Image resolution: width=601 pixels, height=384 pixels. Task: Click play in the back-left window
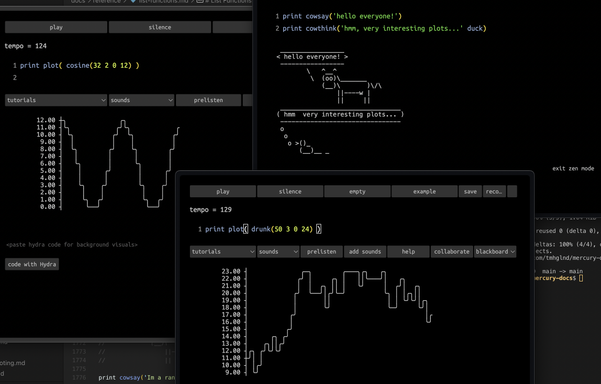coord(56,27)
